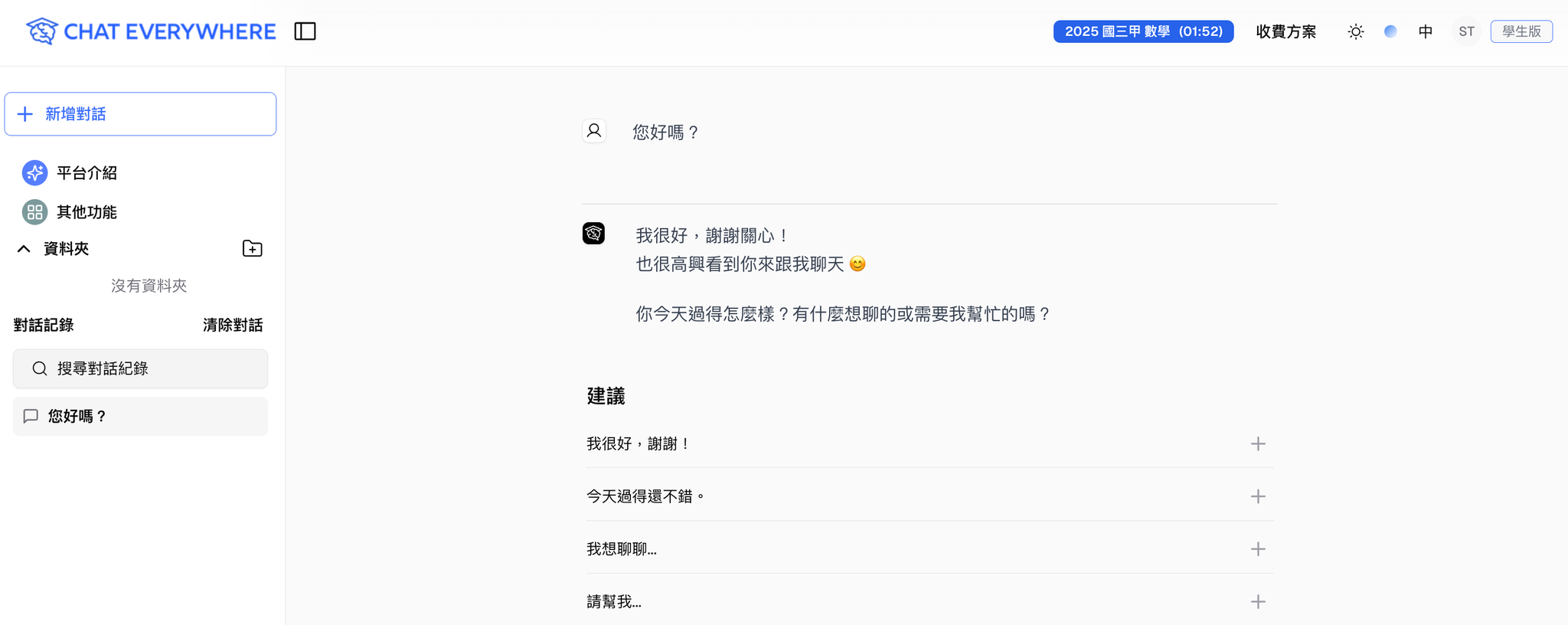Click the blue gradient circle icon
Viewport: 1568px width, 625px height.
[x=1390, y=31]
